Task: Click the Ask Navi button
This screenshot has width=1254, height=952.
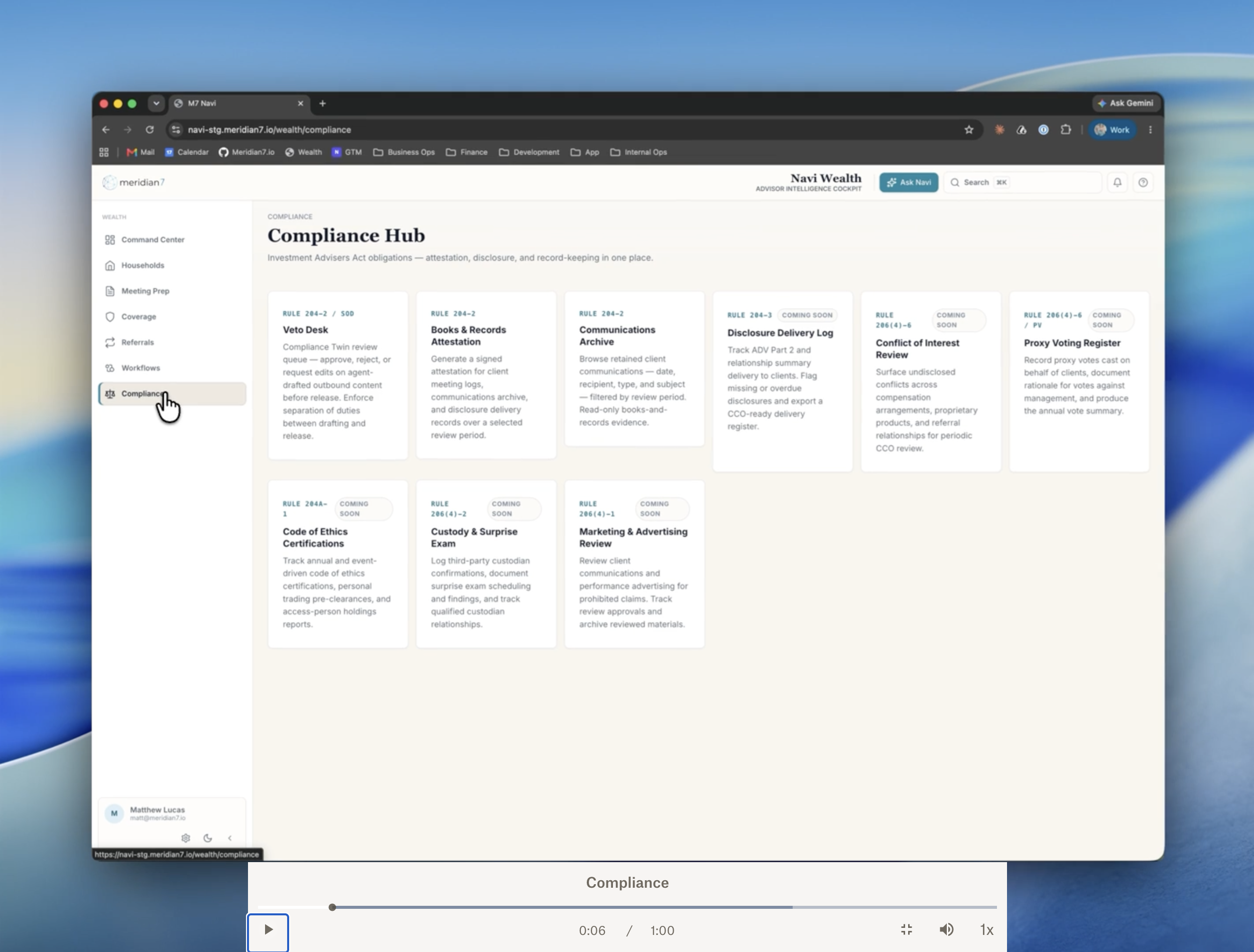Action: (x=909, y=183)
